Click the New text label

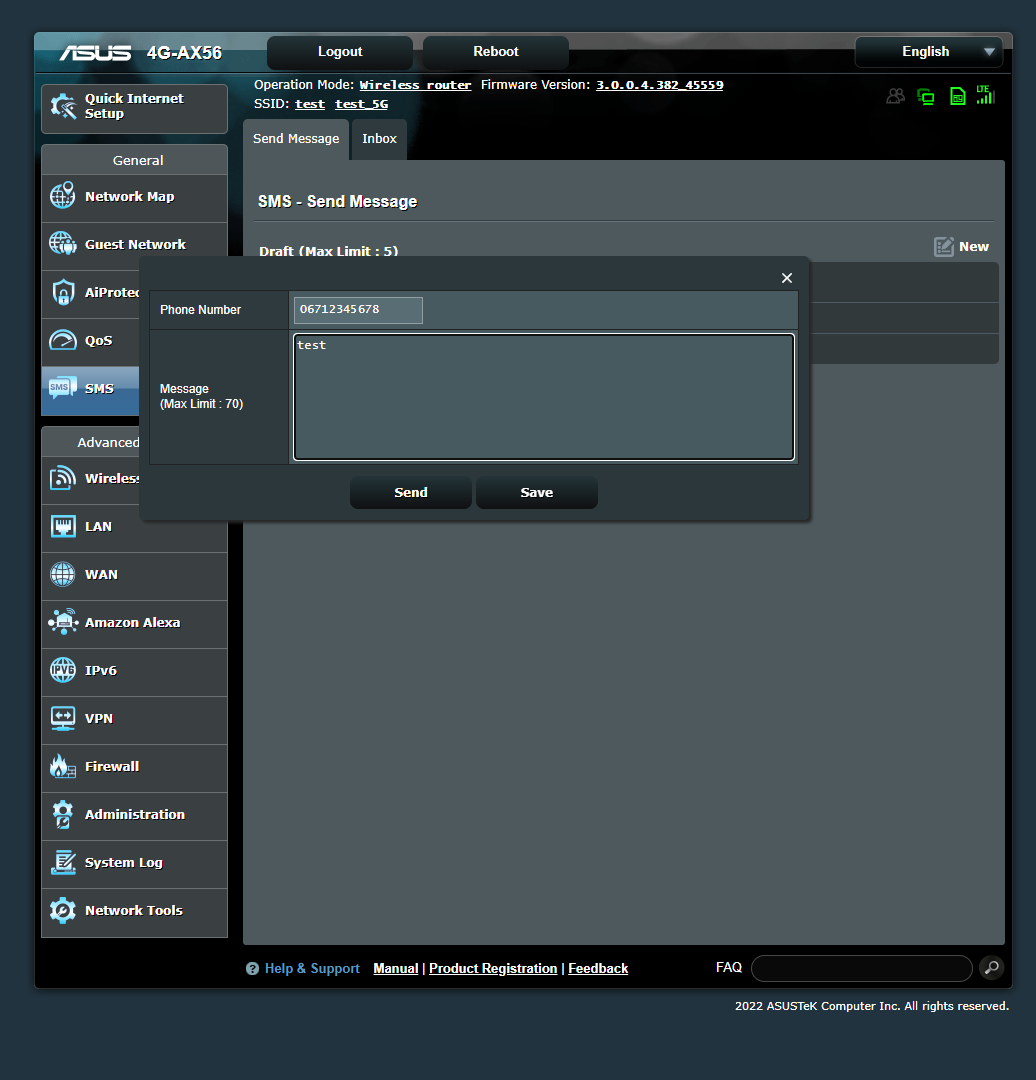974,247
